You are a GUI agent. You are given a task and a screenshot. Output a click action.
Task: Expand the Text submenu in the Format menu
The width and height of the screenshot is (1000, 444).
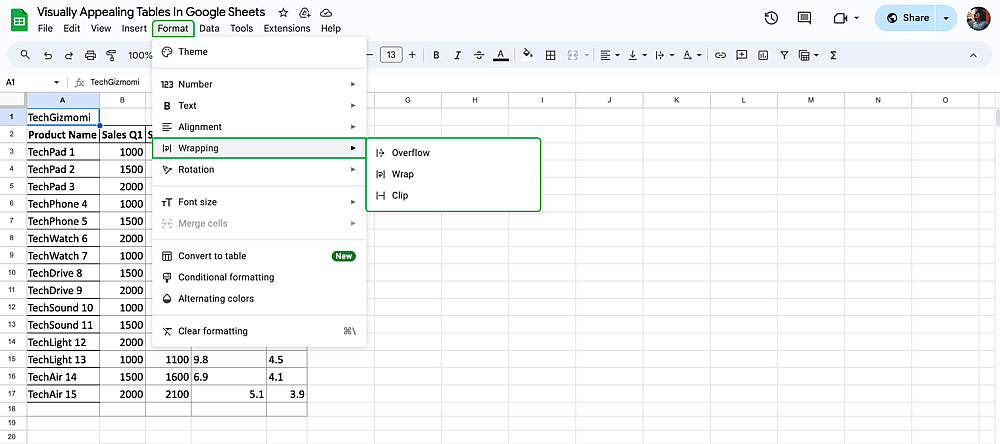260,105
